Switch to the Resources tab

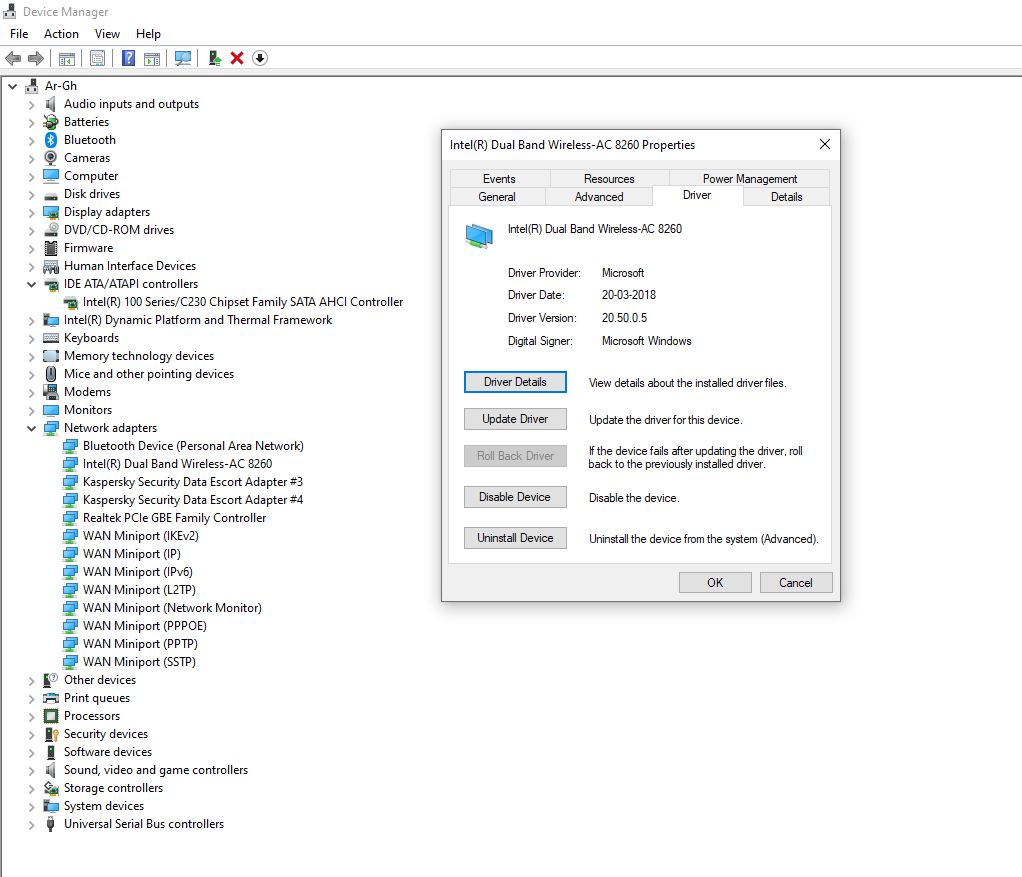tap(609, 179)
